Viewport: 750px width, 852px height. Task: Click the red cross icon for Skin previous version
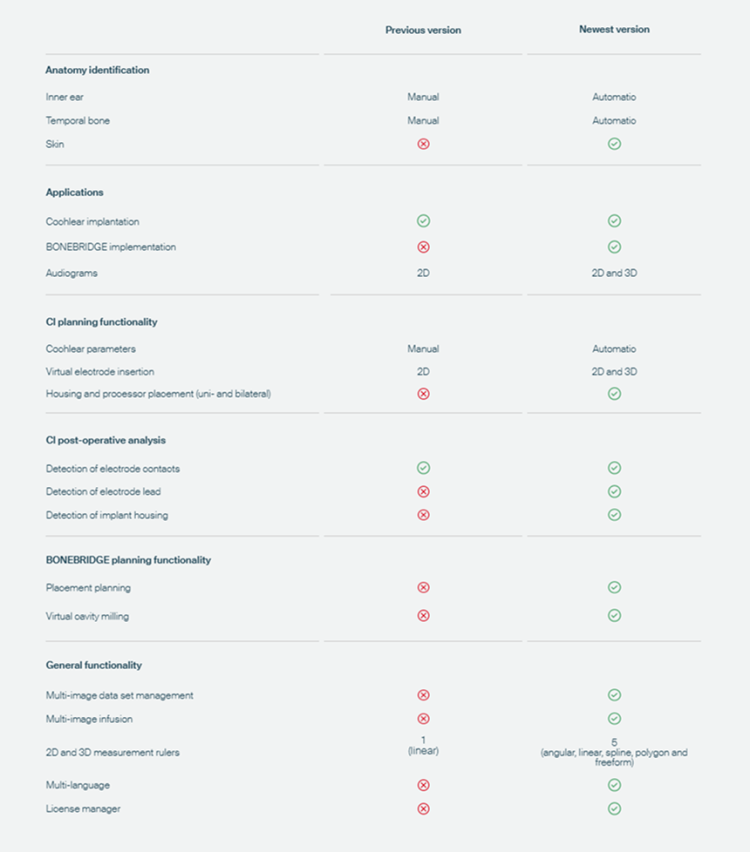(423, 144)
